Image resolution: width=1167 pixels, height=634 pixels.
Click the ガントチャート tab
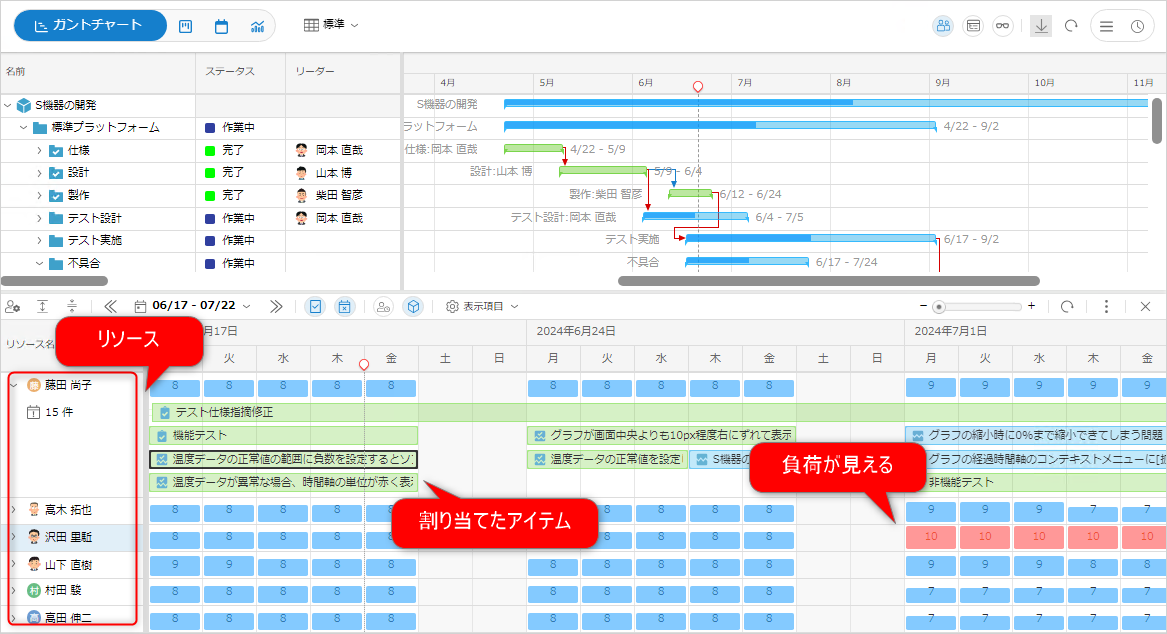[89, 25]
